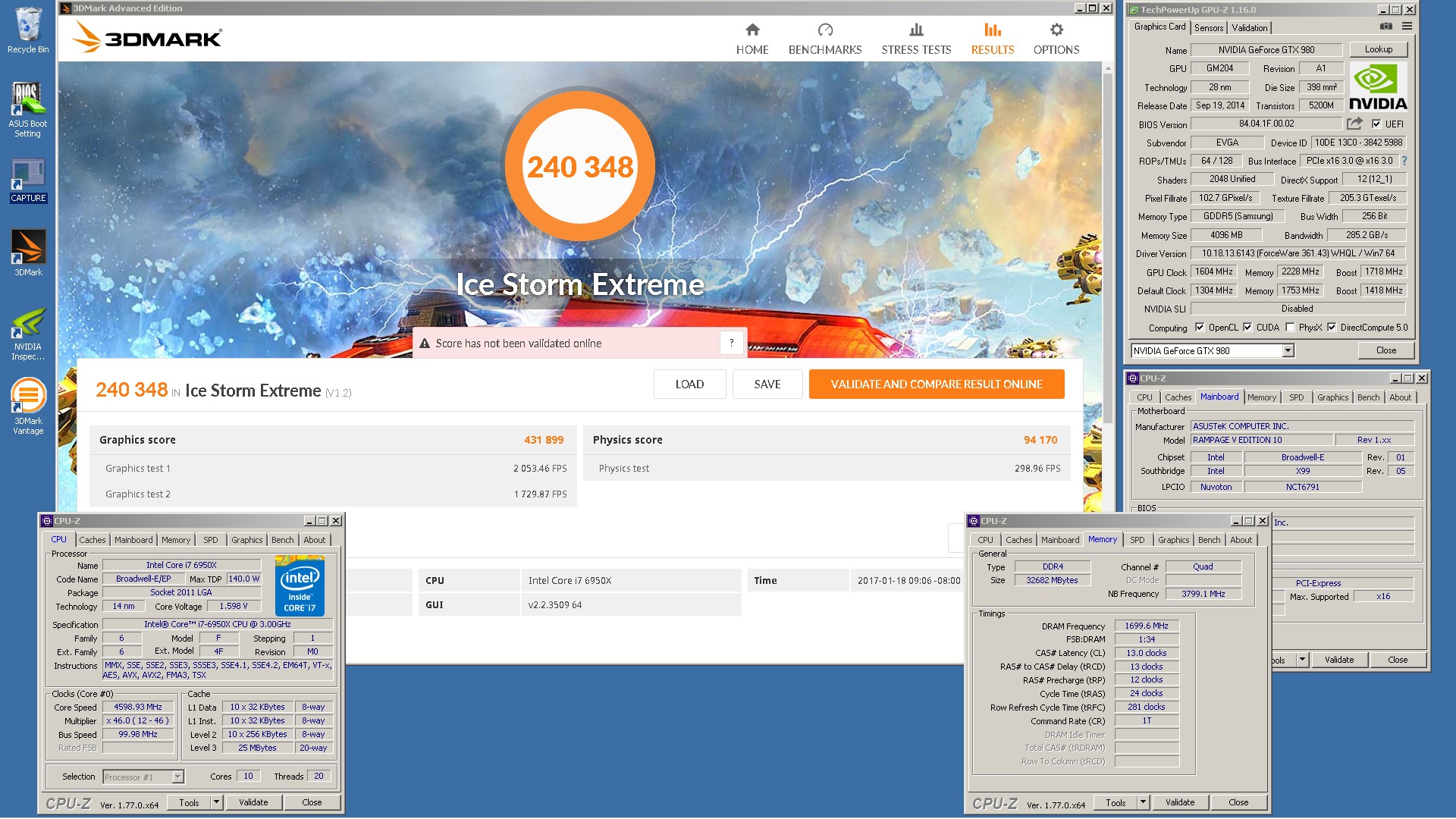Click the Physics score value 94 170
Screen dimensions: 1456x819
pos(1040,440)
